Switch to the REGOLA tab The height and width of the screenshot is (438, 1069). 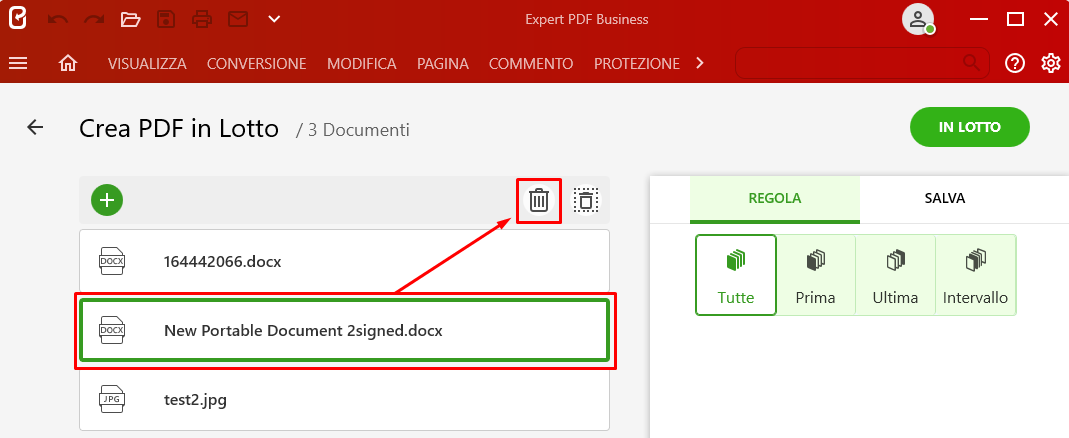click(x=774, y=199)
